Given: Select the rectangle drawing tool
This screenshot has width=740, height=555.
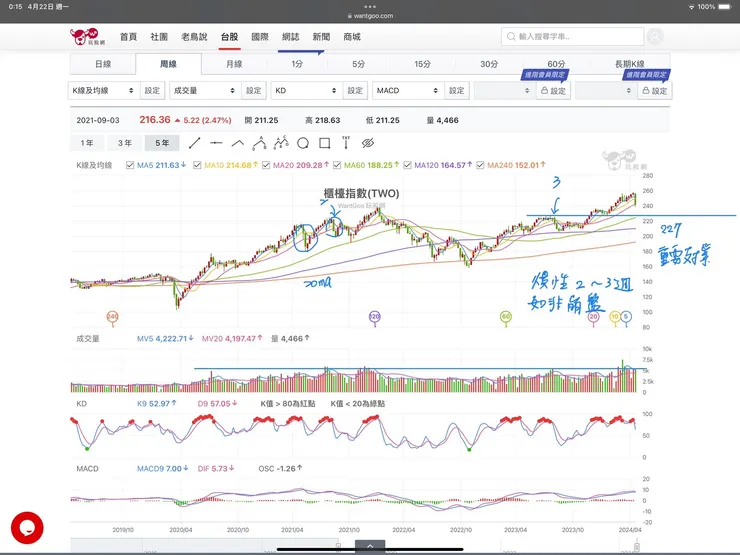Looking at the screenshot, I should (324, 143).
